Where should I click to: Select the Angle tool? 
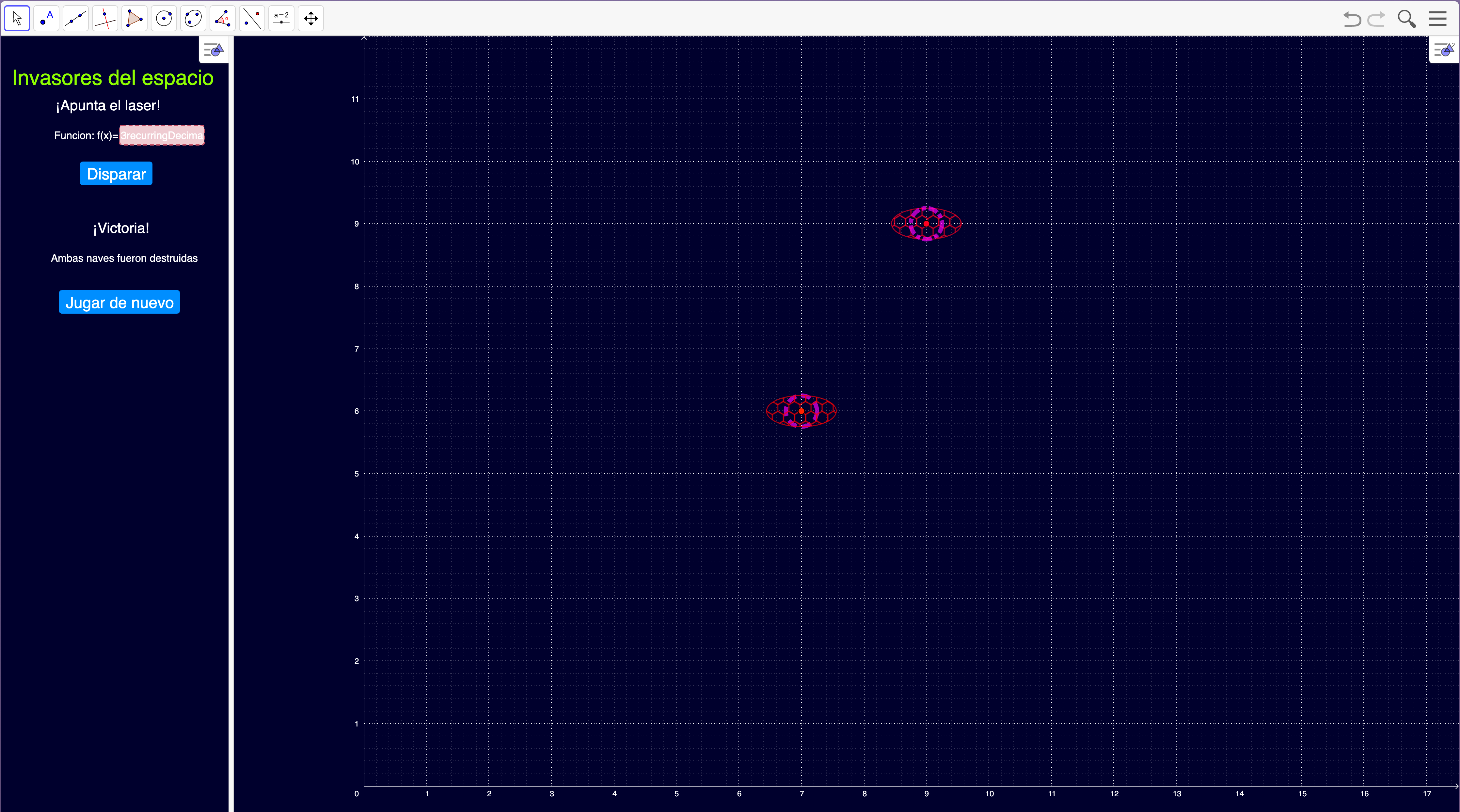(223, 19)
